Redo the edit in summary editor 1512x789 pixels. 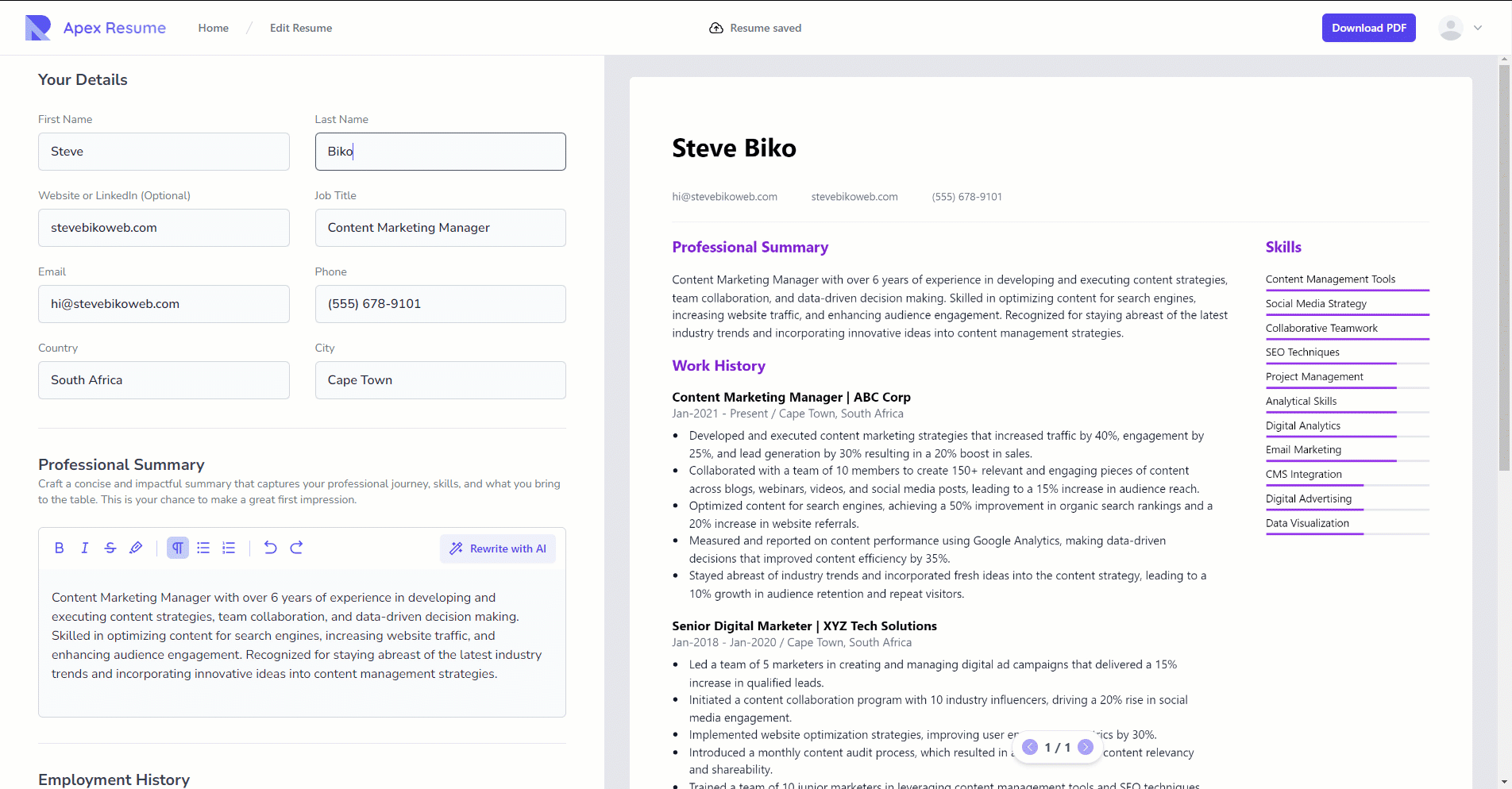(x=296, y=548)
